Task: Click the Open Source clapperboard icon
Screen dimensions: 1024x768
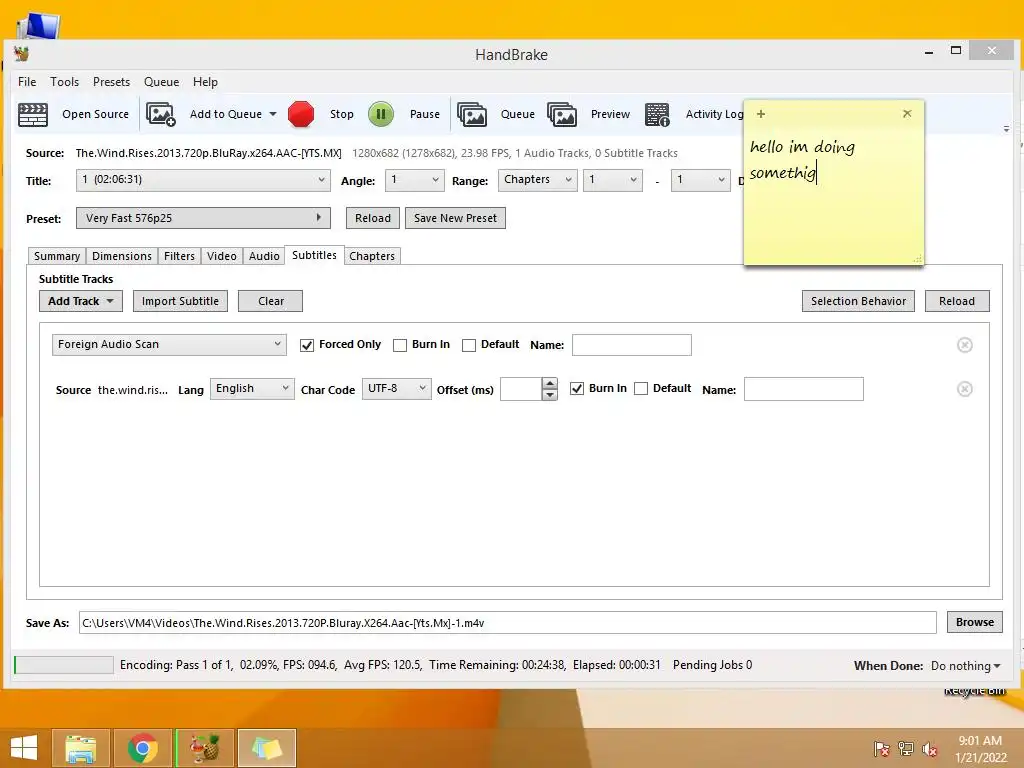Action: tap(33, 114)
